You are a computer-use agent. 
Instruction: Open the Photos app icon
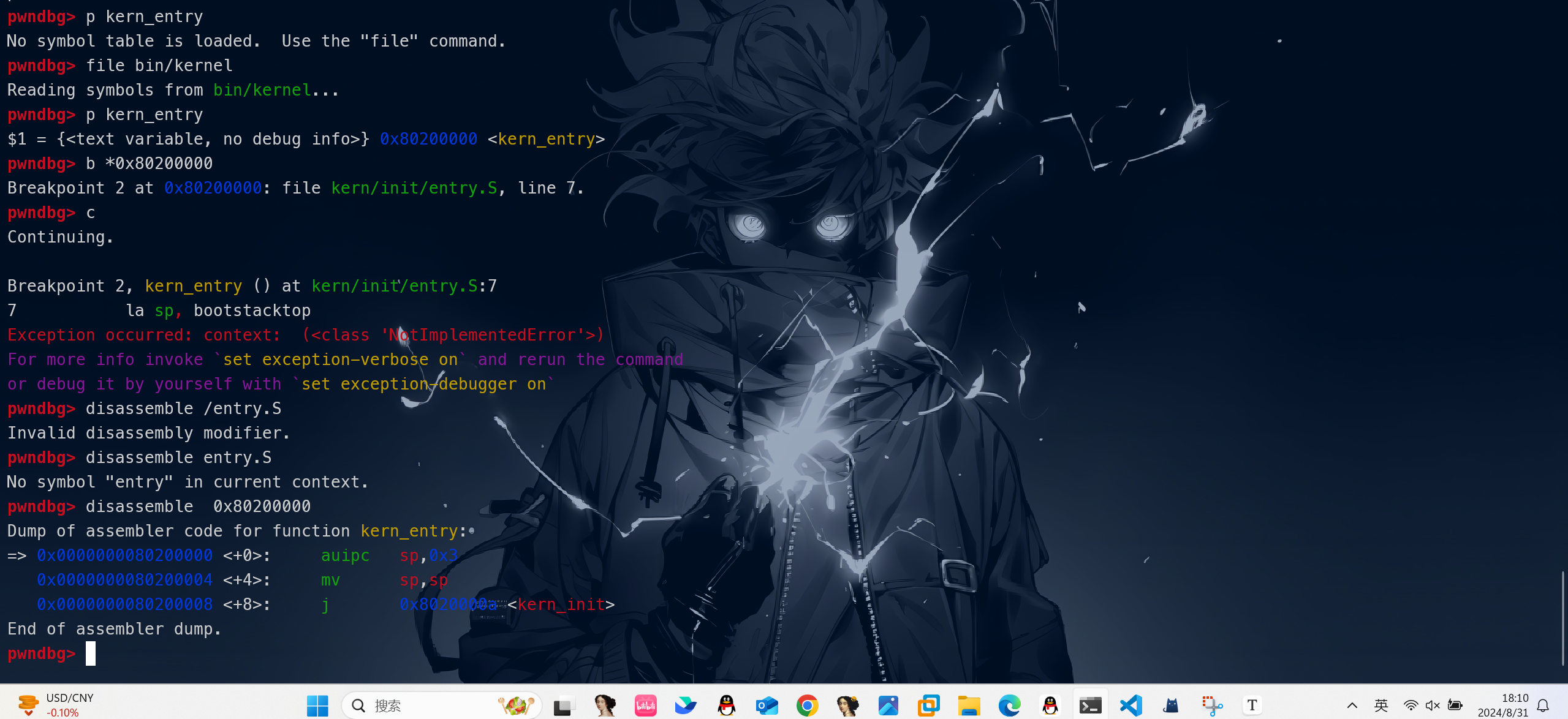[x=888, y=706]
